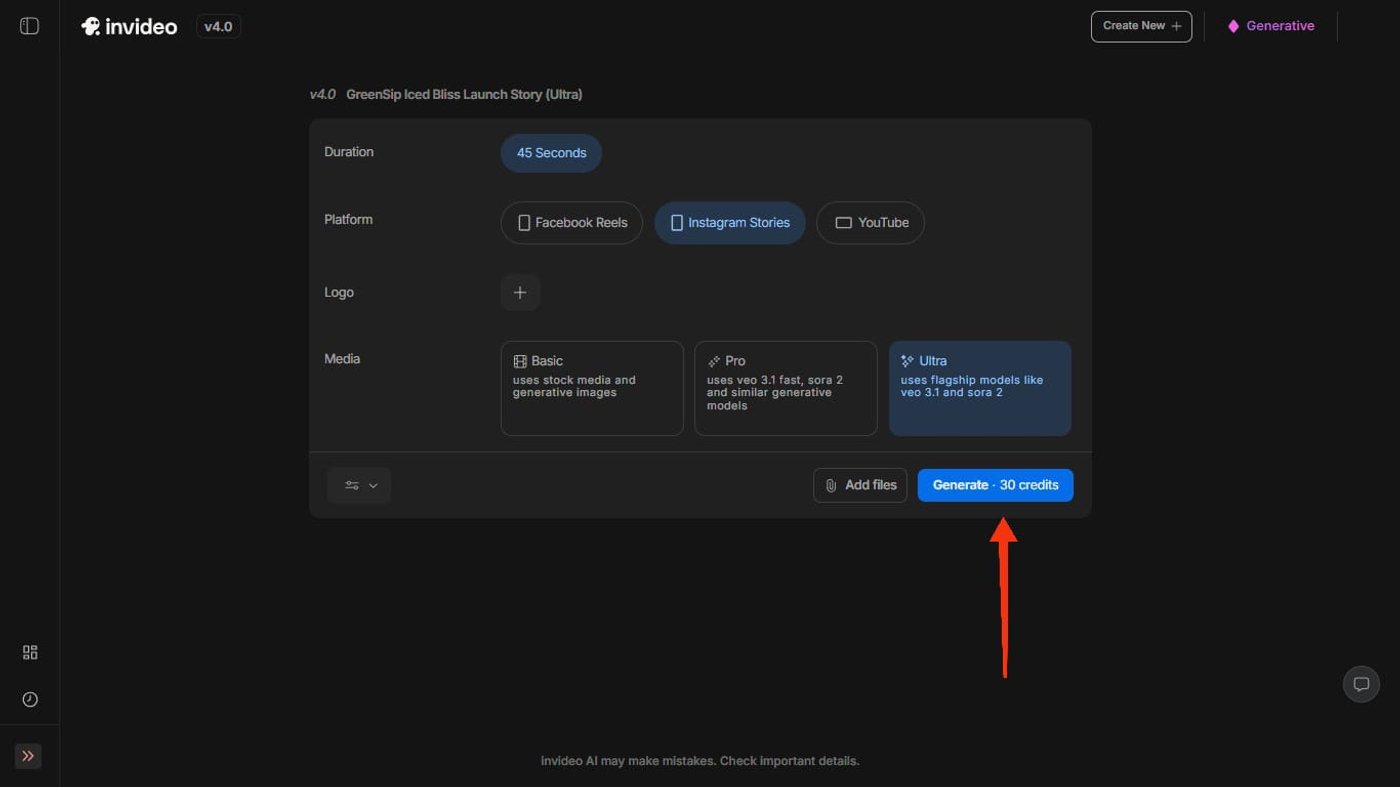Click the Create New button

click(1141, 26)
